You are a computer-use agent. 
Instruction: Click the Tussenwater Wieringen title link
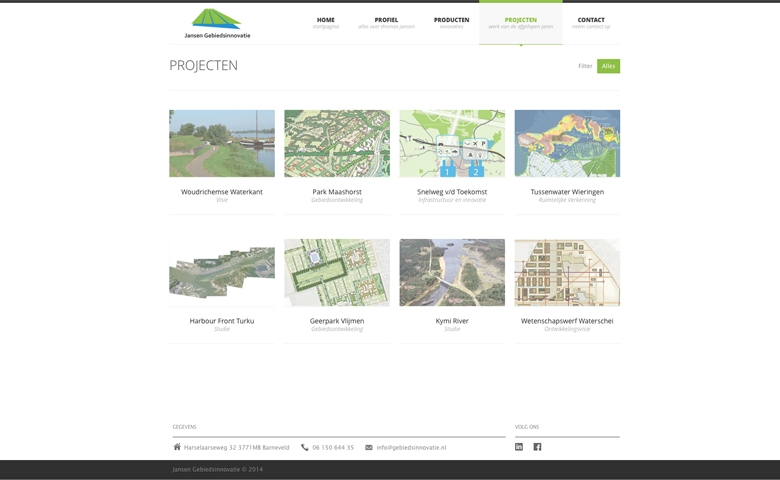point(567,192)
